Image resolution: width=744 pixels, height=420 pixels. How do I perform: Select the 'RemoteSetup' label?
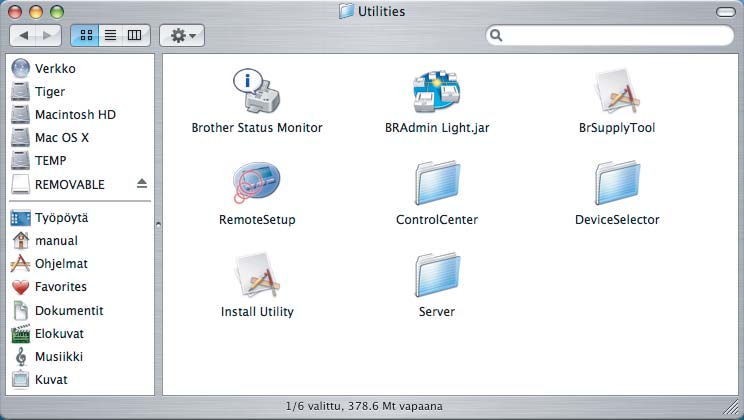(x=257, y=220)
